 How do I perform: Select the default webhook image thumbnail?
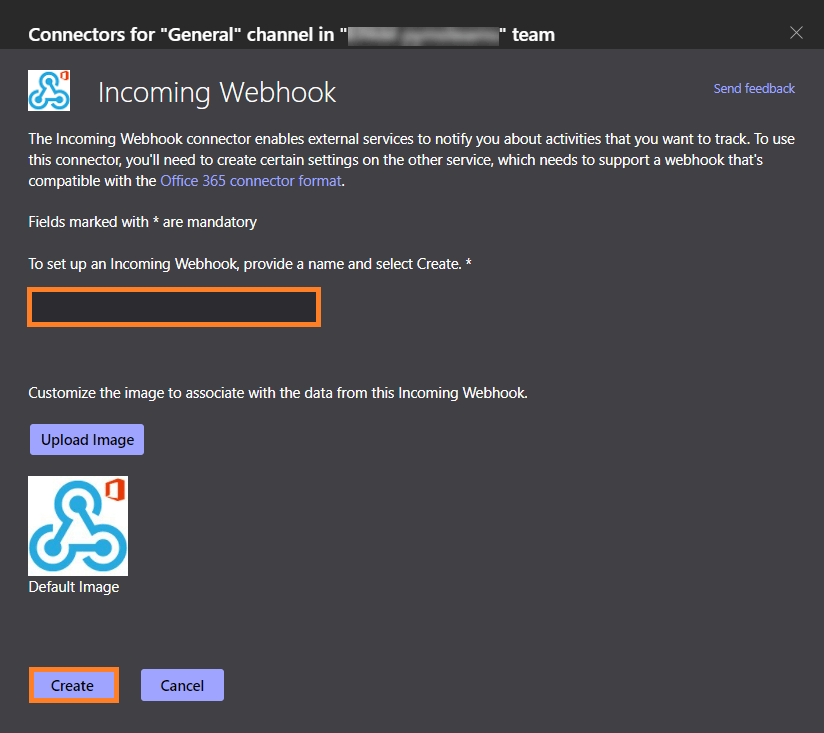click(78, 526)
